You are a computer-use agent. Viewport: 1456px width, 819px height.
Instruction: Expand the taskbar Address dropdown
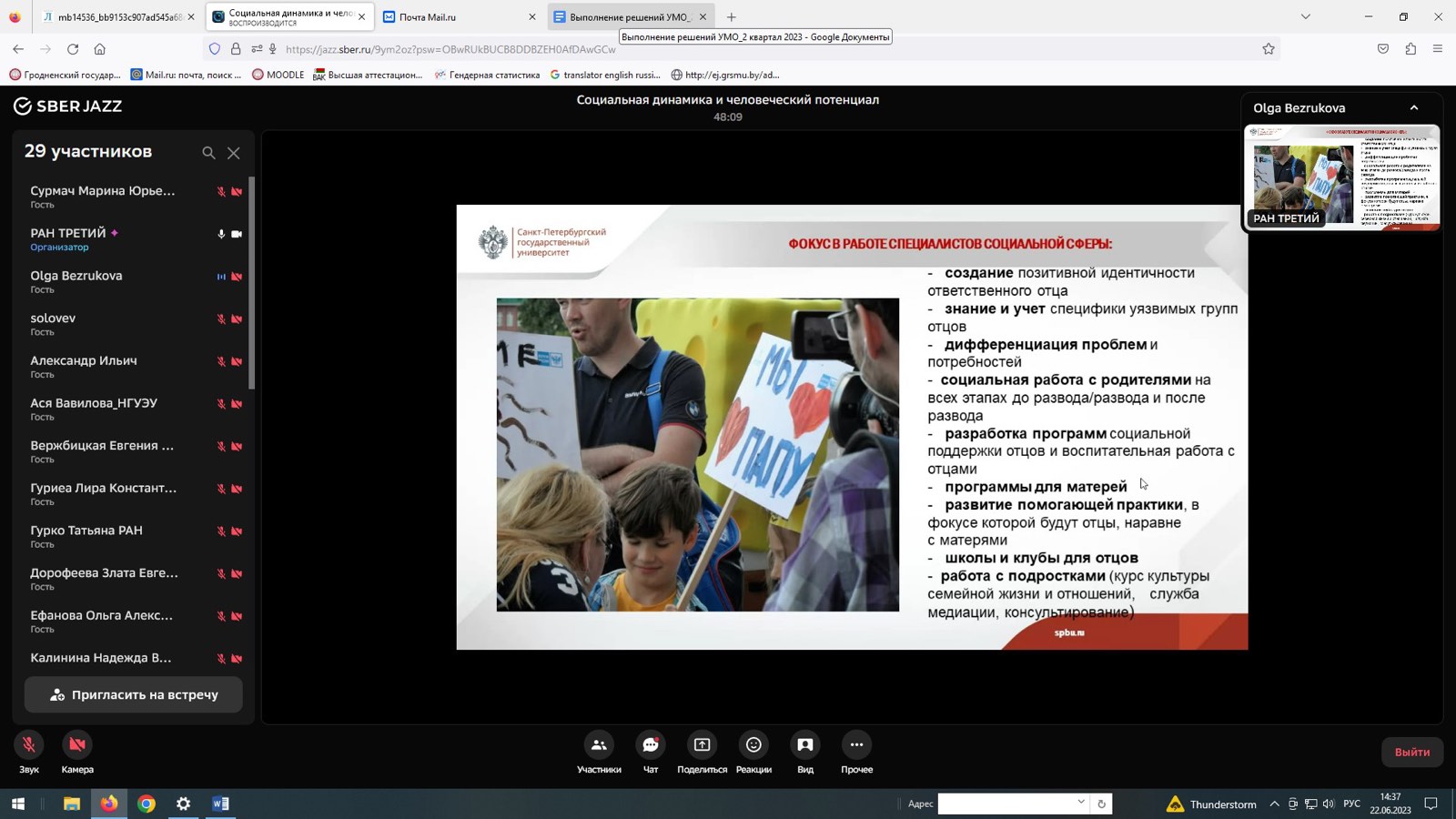point(1080,803)
